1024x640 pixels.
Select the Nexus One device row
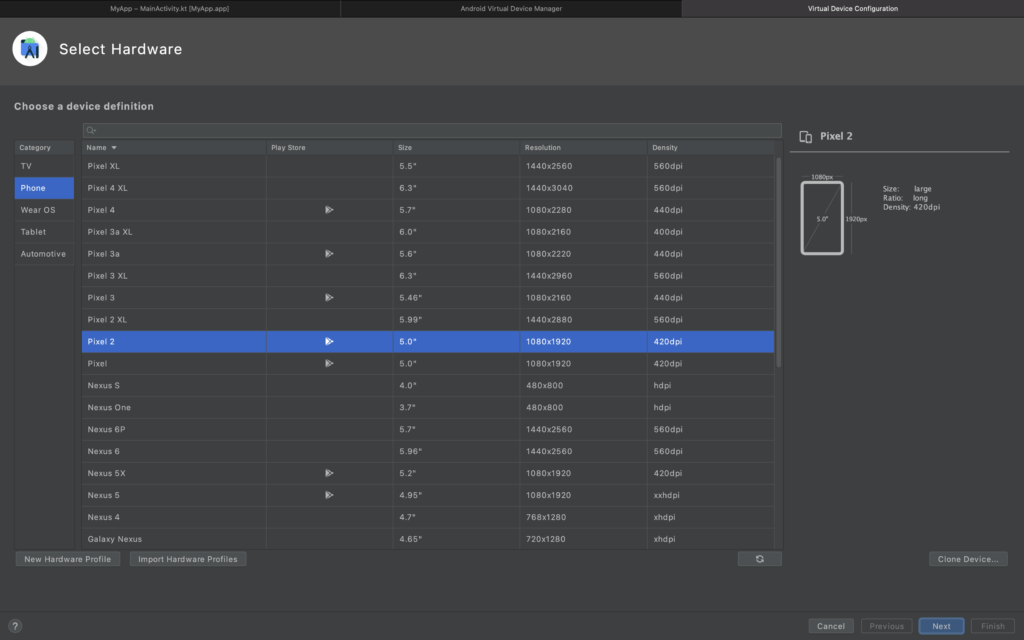point(428,408)
